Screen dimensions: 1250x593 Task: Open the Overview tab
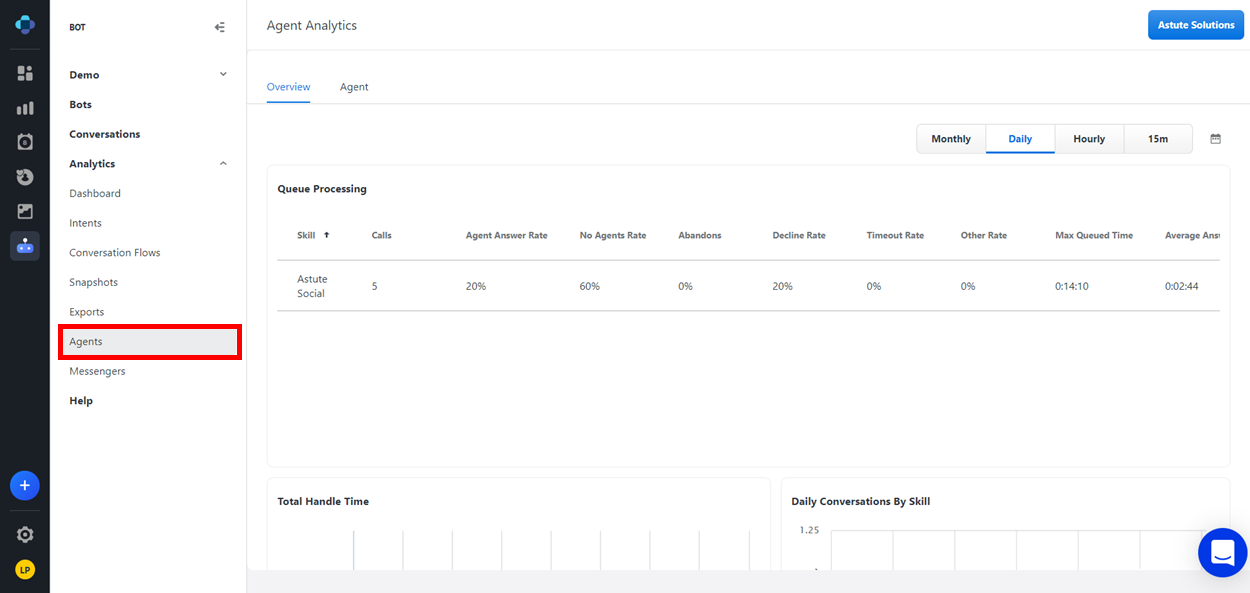click(x=288, y=87)
